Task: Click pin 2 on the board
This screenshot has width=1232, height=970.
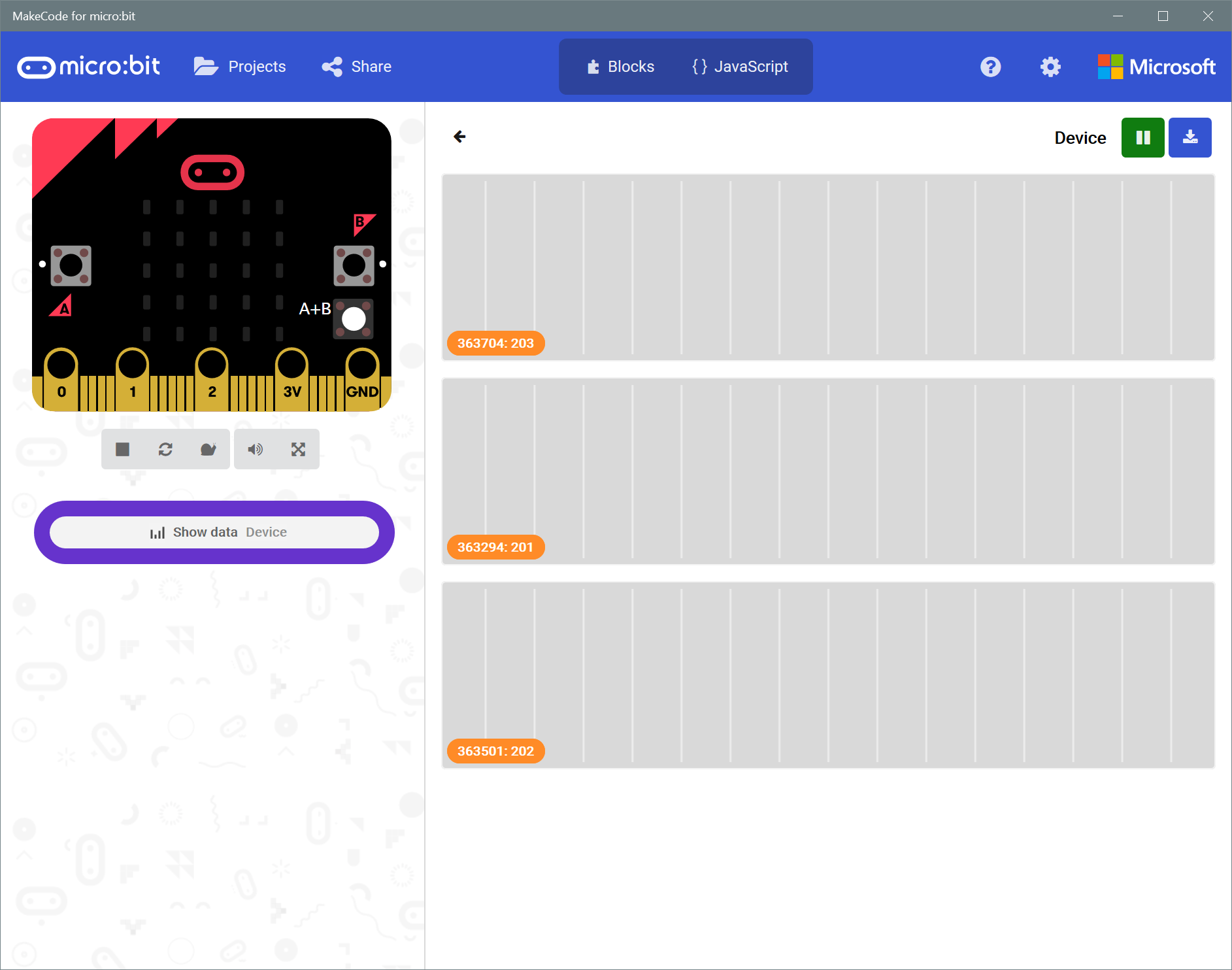Action: coord(212,379)
